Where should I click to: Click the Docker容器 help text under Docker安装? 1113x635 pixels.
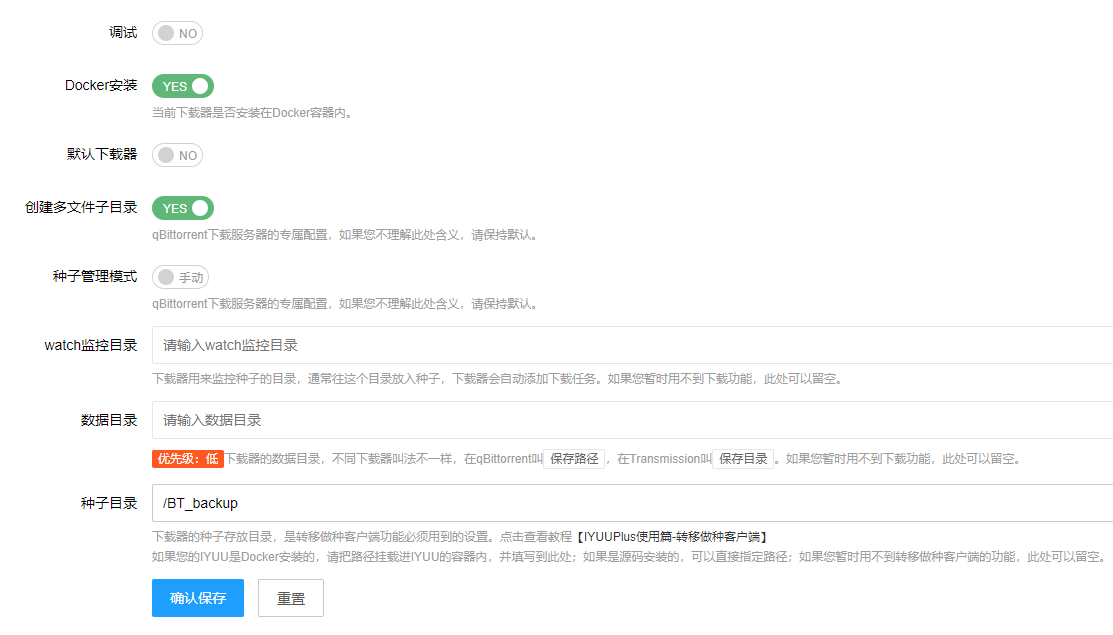point(251,113)
